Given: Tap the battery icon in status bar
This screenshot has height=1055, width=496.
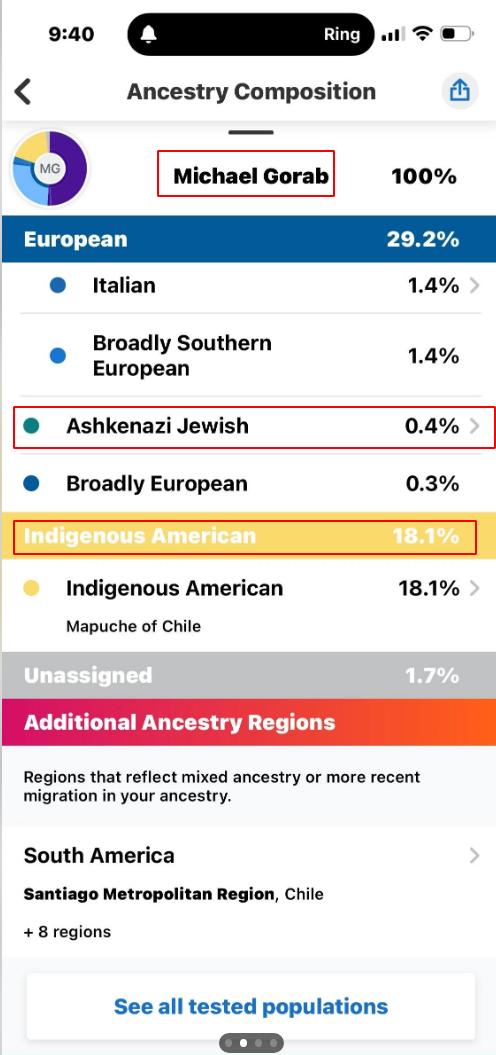Looking at the screenshot, I should click(457, 34).
